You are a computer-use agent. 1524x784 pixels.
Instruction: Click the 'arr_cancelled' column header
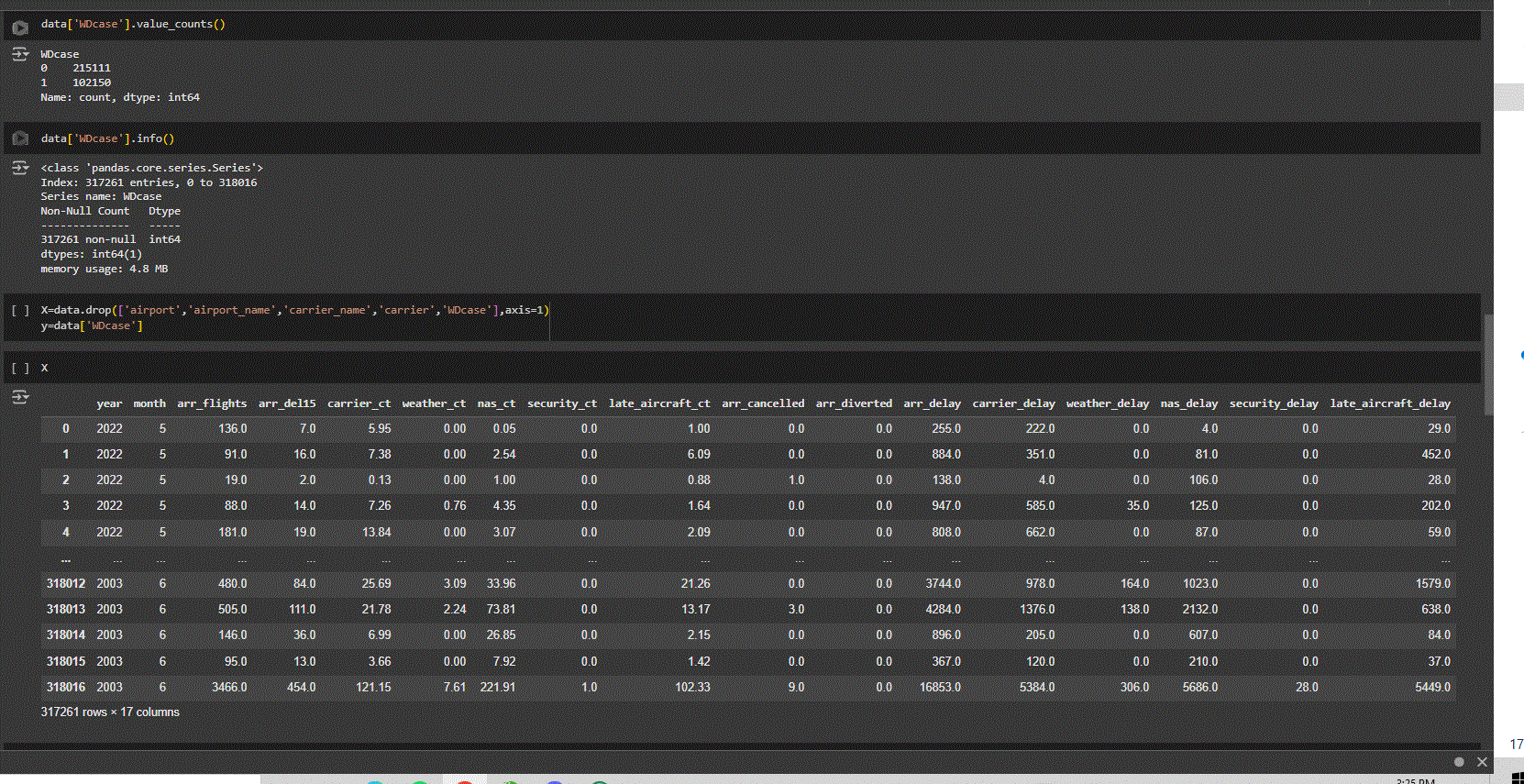[763, 403]
